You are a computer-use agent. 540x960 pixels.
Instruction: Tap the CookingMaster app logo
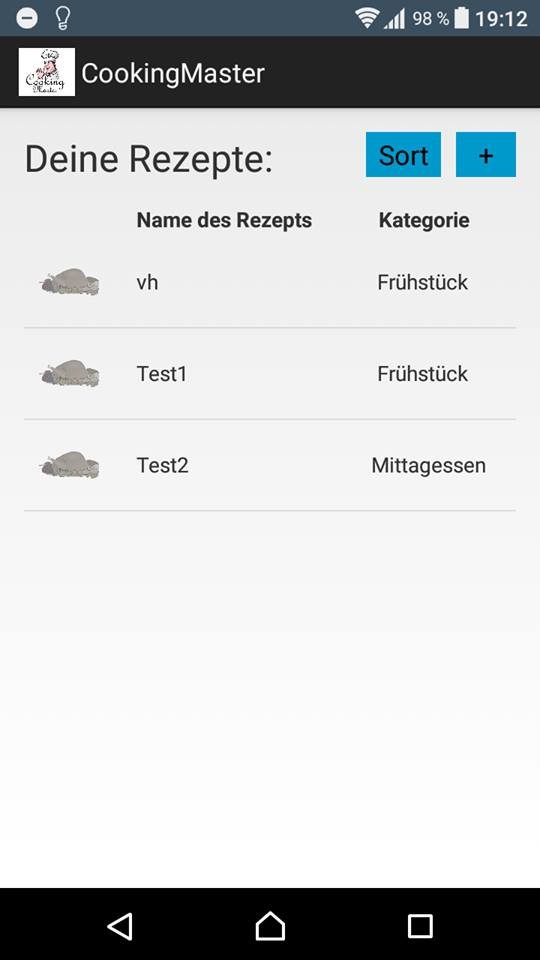point(47,72)
